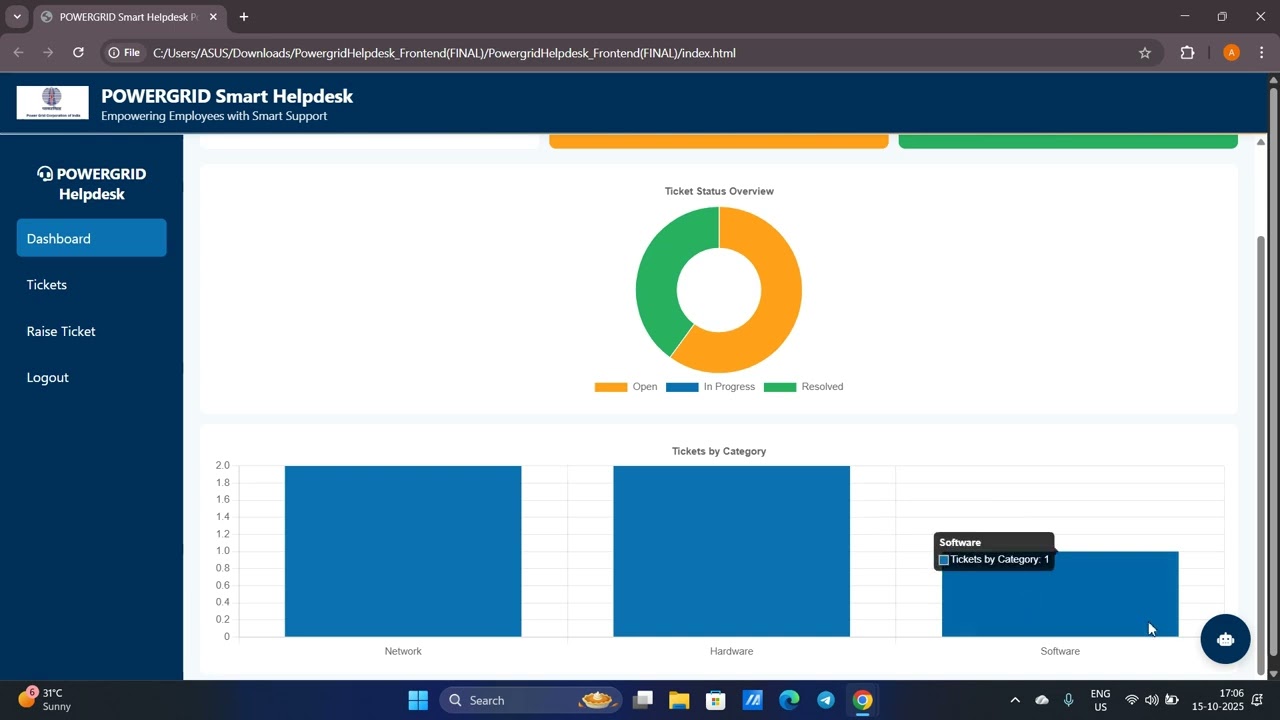
Task: Toggle Resolved legend item
Action: click(803, 387)
